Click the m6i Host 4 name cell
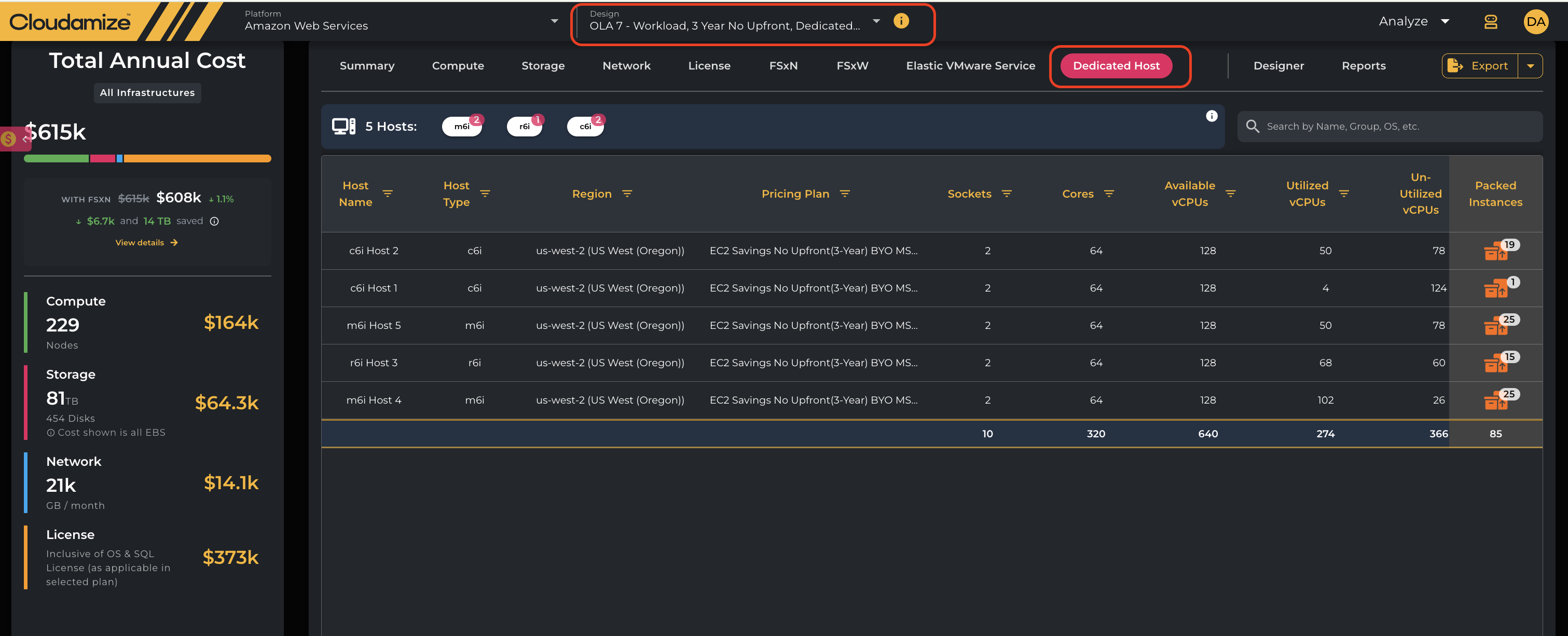Screen dimensions: 1568x636 coord(374,400)
